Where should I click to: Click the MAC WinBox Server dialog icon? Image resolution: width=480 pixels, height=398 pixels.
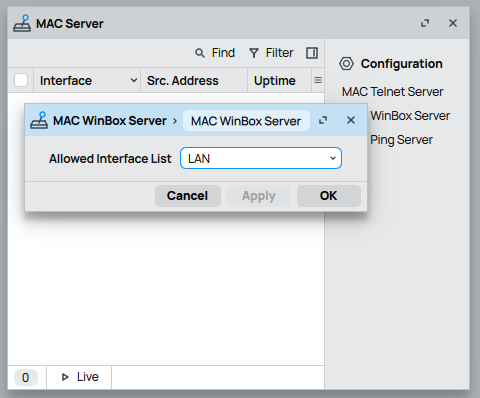coord(39,120)
